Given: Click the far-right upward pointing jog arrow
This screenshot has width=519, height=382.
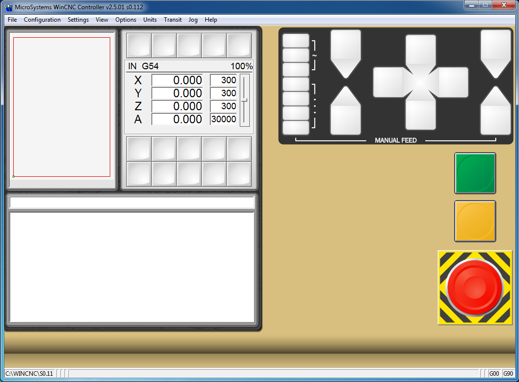Looking at the screenshot, I should click(496, 111).
